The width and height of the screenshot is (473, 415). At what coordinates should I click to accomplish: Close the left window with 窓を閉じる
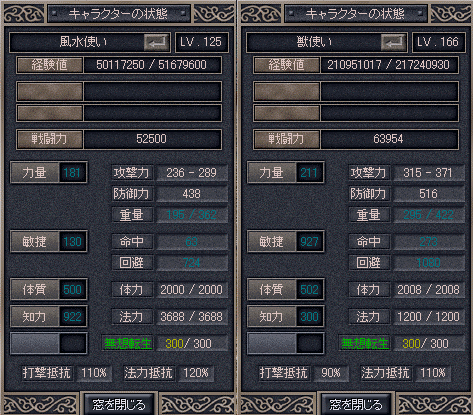(x=119, y=404)
